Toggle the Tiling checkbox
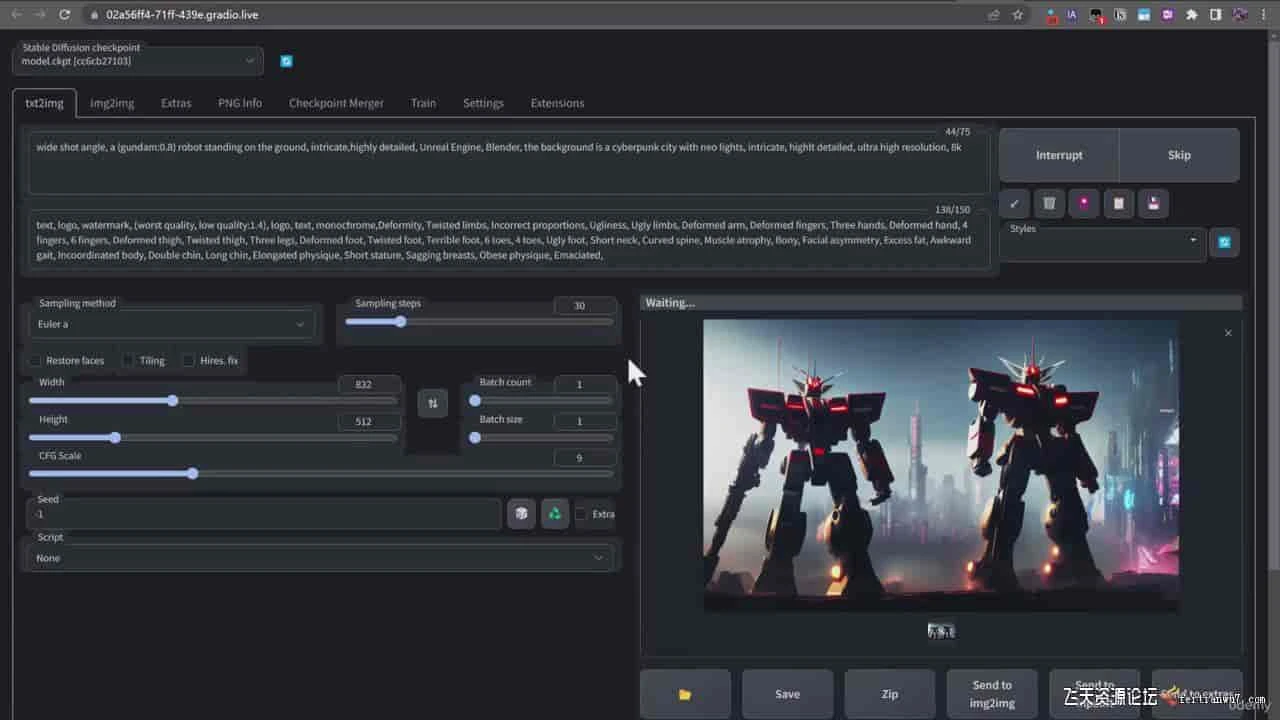1280x720 pixels. click(x=129, y=360)
